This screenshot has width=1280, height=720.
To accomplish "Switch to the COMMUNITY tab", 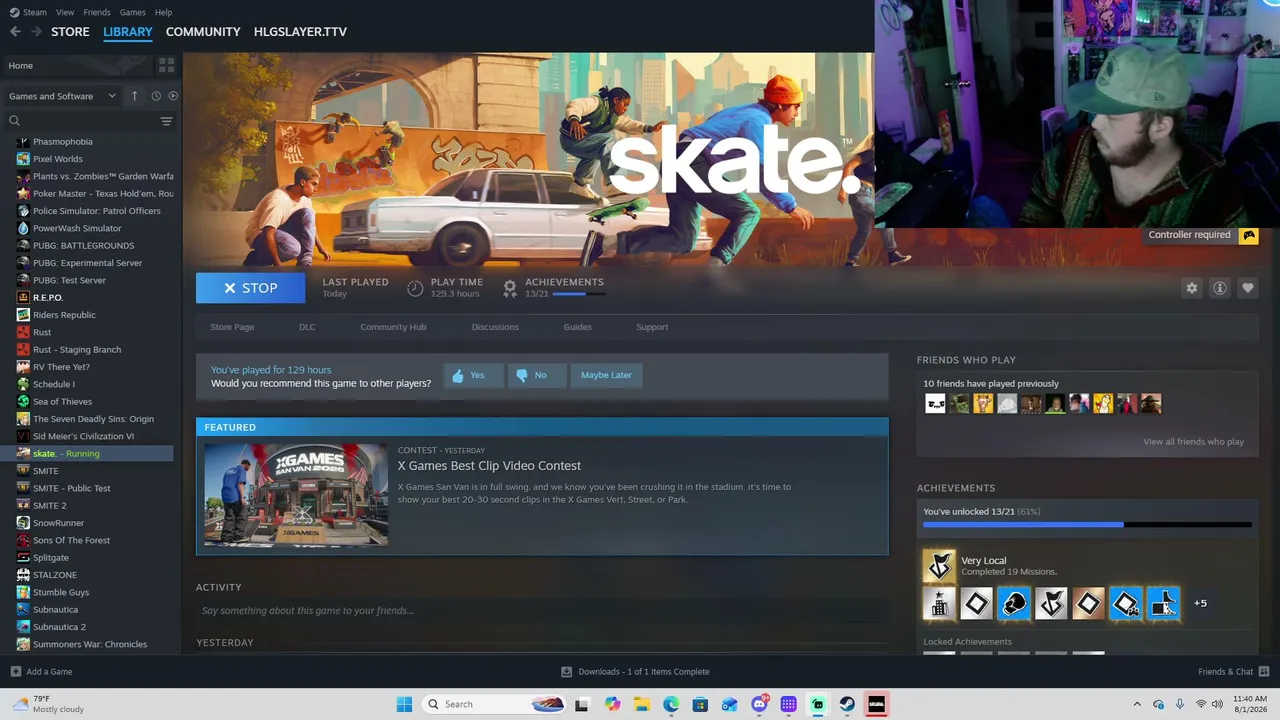I will (x=203, y=32).
